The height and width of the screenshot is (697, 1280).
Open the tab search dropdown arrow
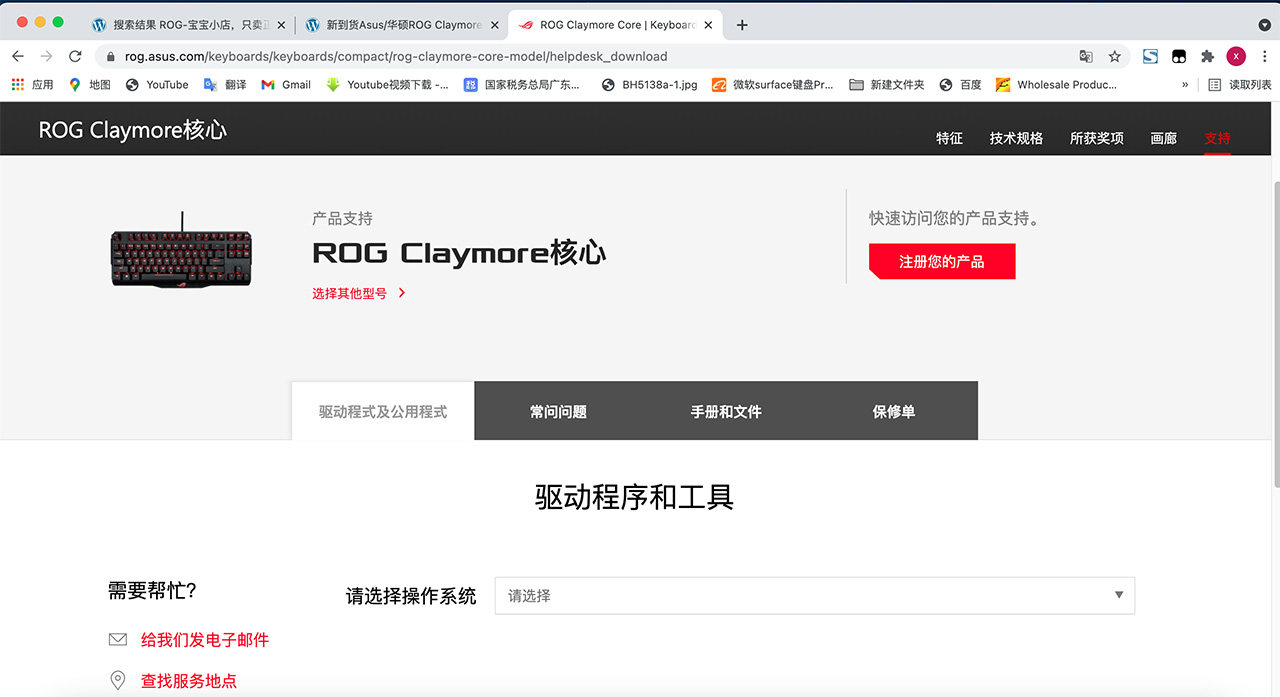click(1264, 25)
